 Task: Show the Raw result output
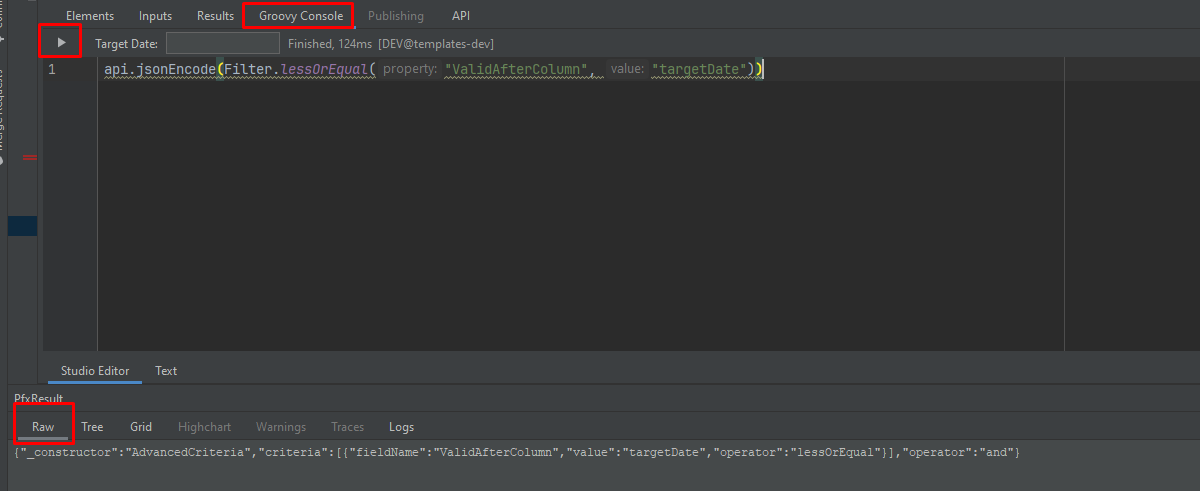point(43,427)
